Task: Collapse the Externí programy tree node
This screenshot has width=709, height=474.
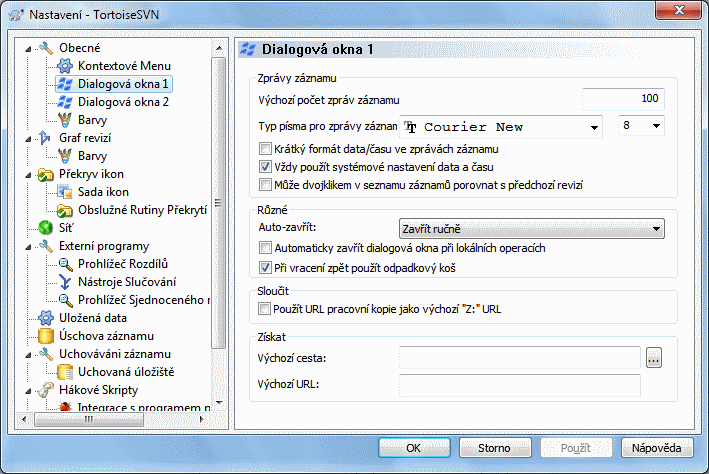Action: 28,246
